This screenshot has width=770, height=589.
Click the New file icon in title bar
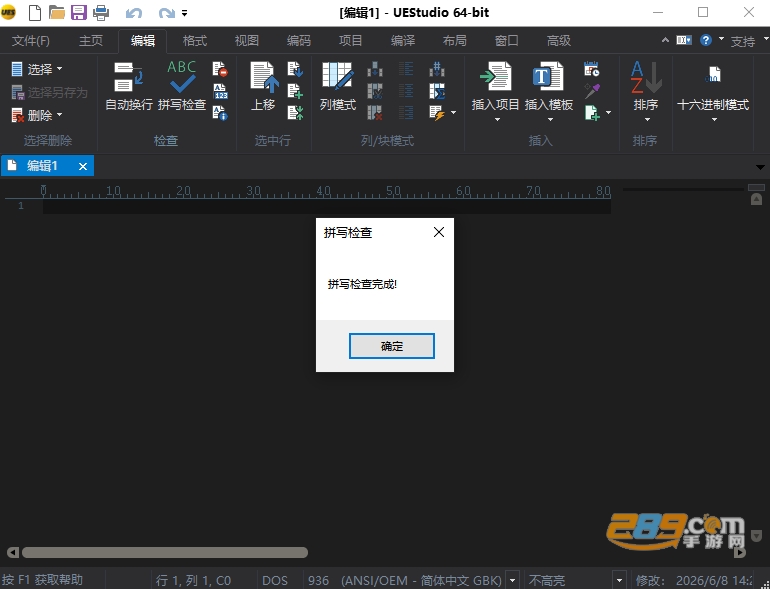coord(35,12)
